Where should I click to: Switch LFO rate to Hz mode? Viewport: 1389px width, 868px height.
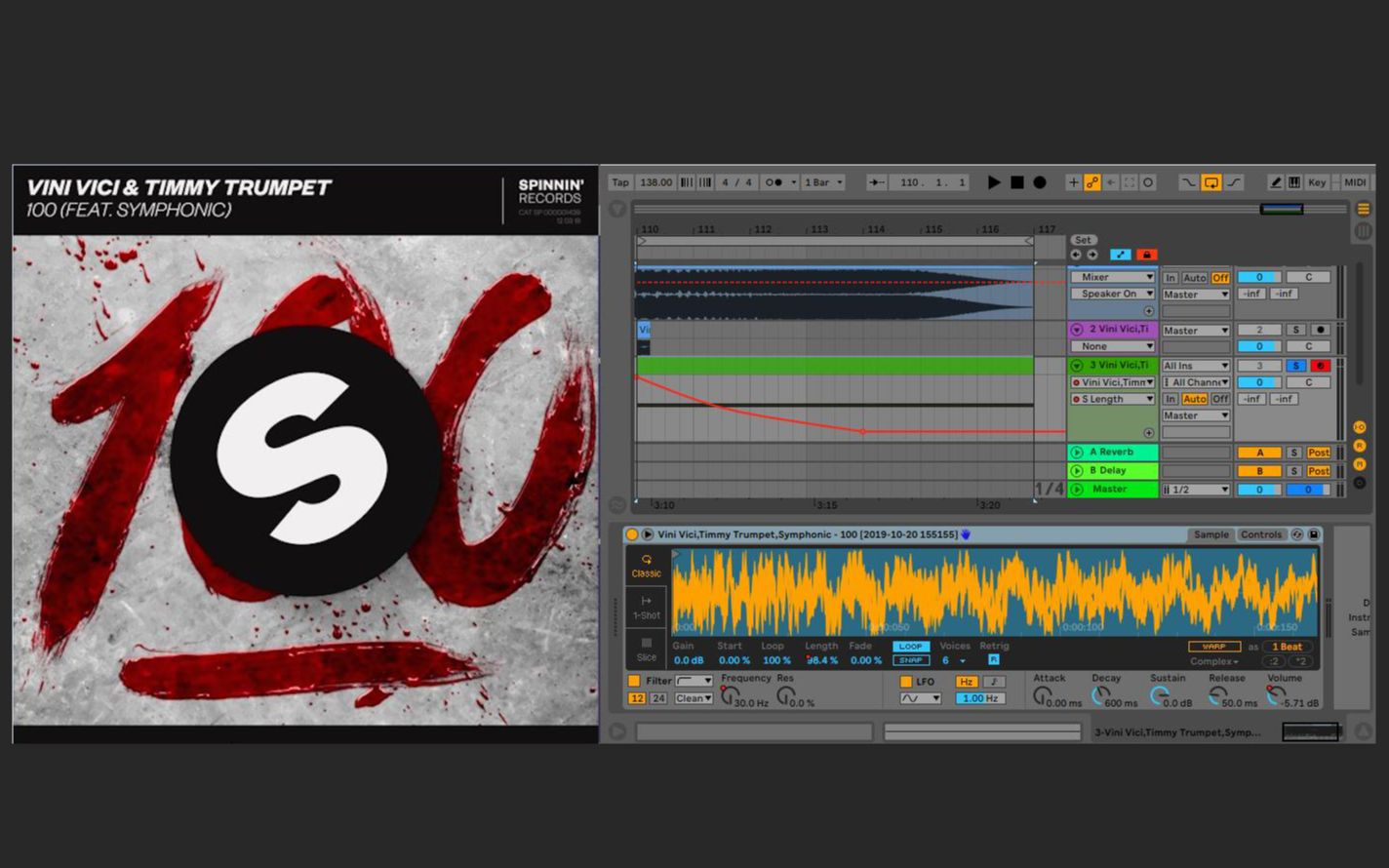click(x=967, y=682)
